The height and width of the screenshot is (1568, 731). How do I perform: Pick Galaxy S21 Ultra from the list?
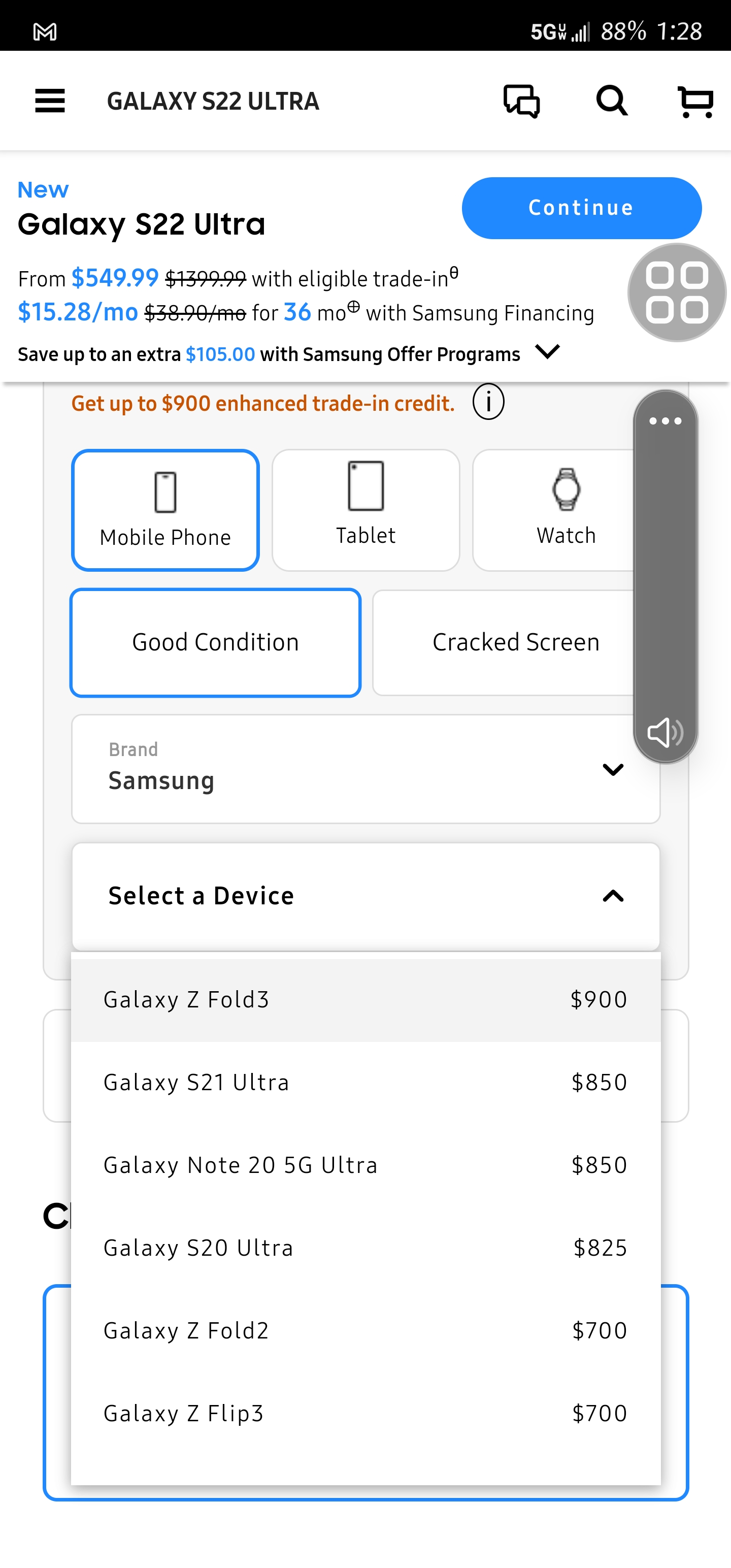[x=366, y=1082]
